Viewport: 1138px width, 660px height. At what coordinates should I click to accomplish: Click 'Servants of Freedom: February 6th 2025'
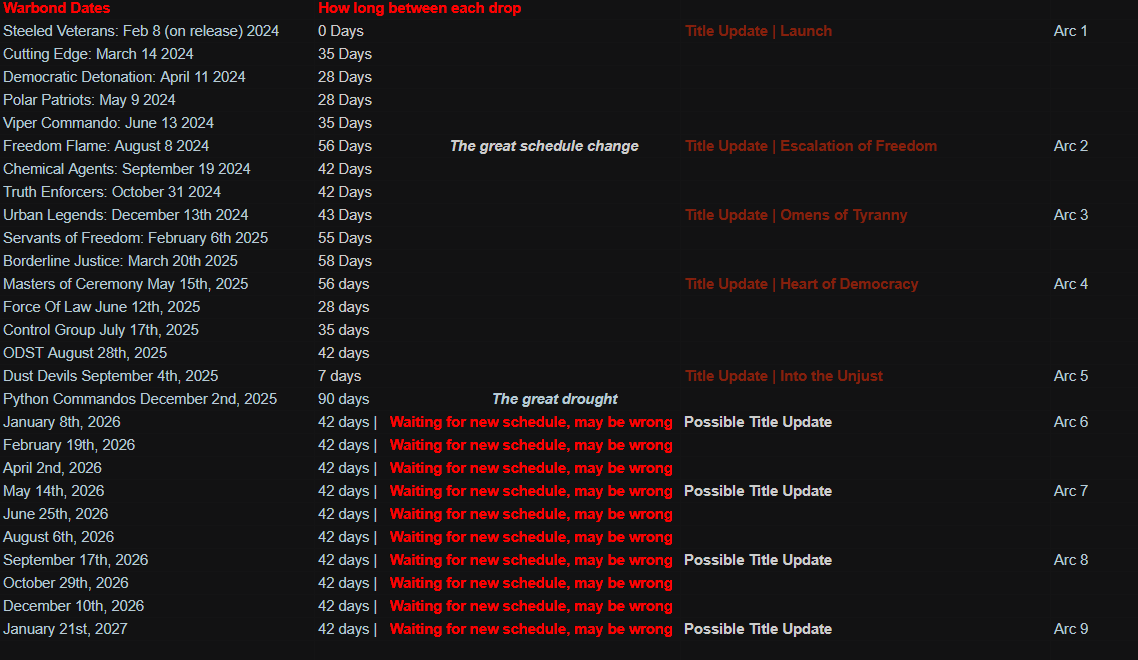[135, 238]
